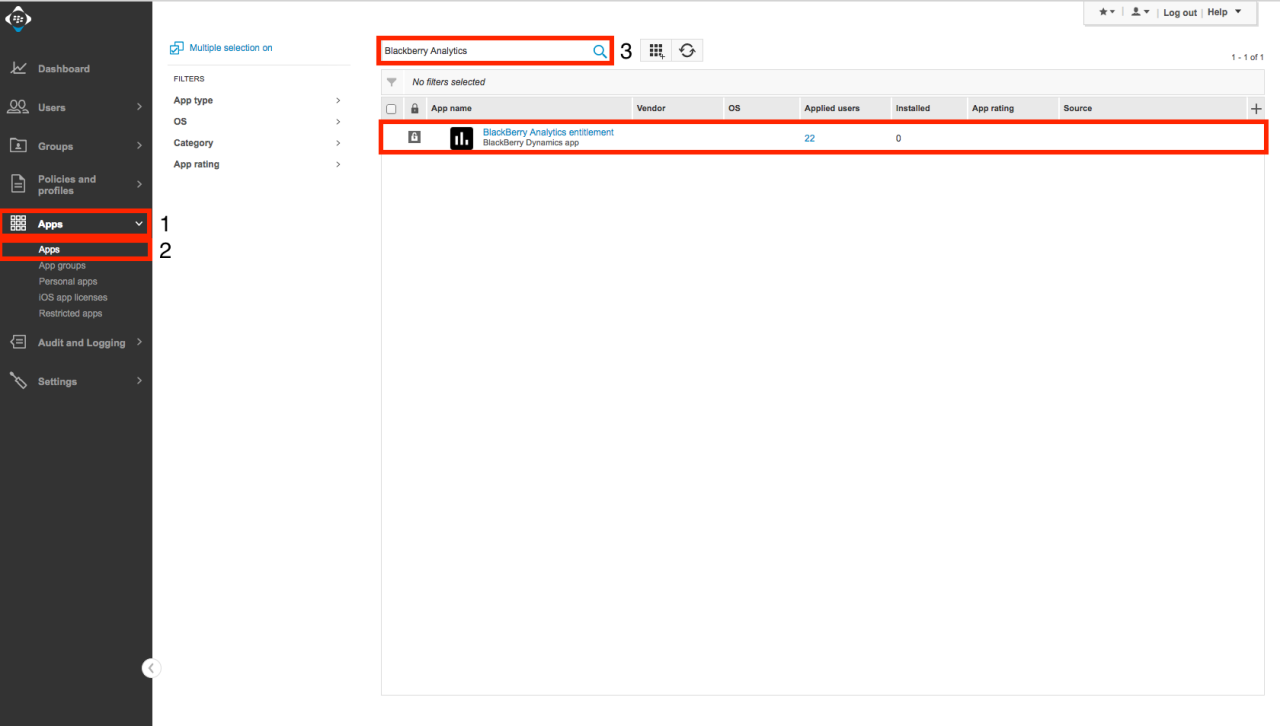
Task: Open iOS app licenses submenu item
Action: pyautogui.click(x=73, y=298)
